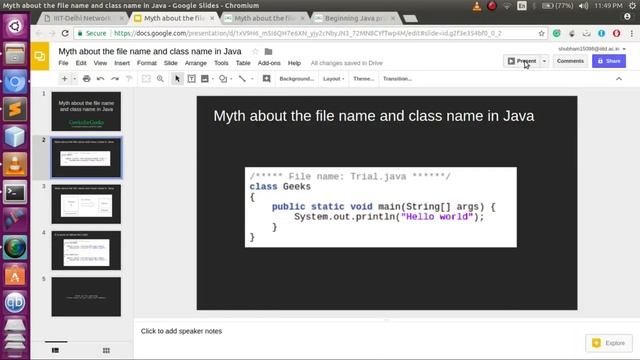640x360 pixels.
Task: Click the Comments button
Action: point(570,61)
